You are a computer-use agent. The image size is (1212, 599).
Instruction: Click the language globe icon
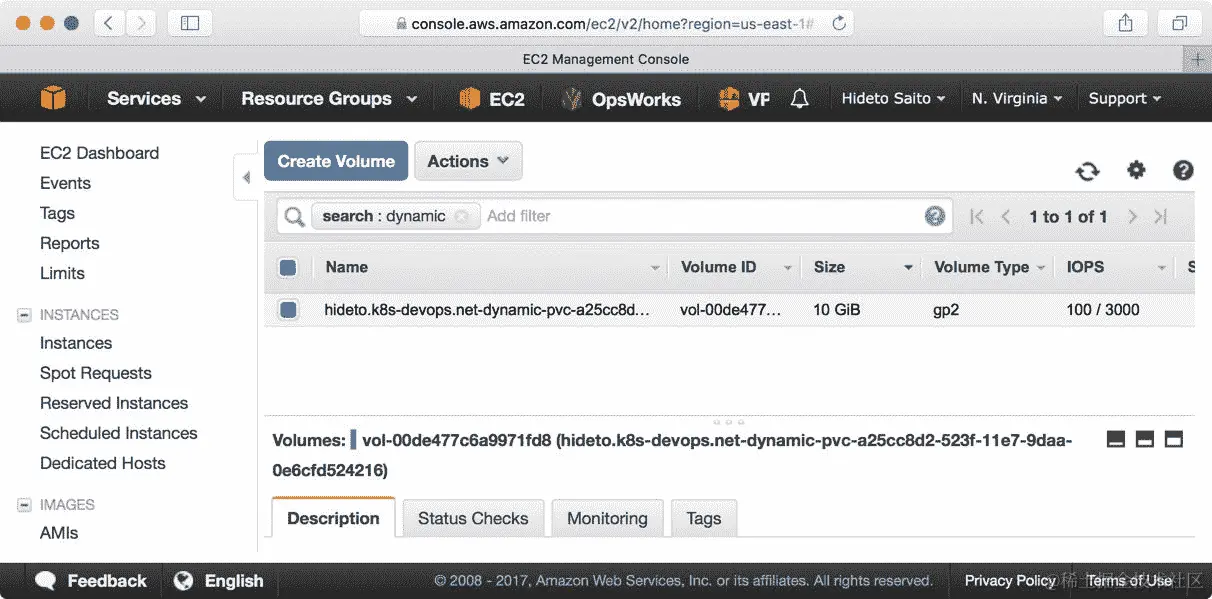point(183,581)
